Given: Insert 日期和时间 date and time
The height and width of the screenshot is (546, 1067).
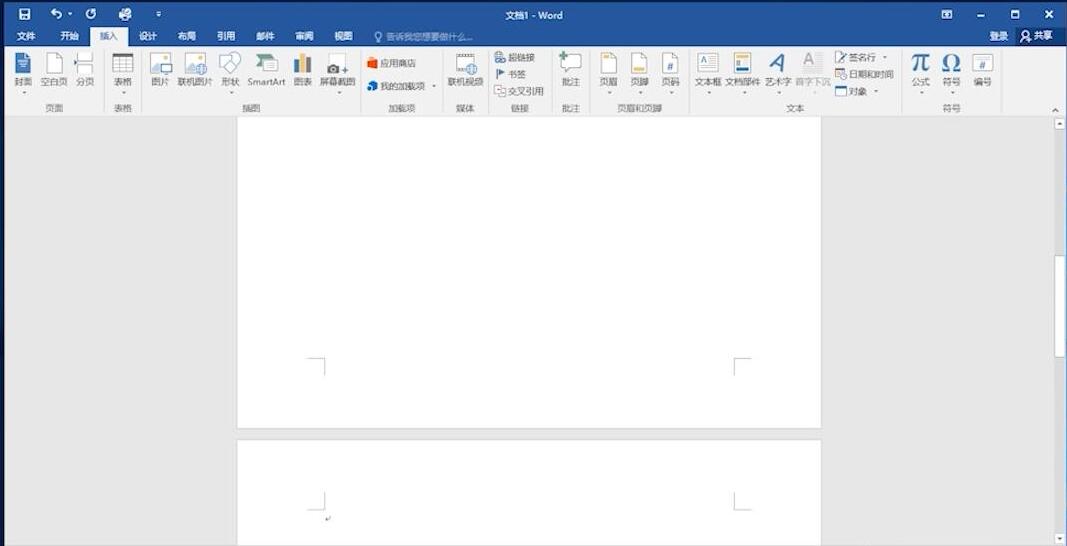Looking at the screenshot, I should click(x=864, y=74).
